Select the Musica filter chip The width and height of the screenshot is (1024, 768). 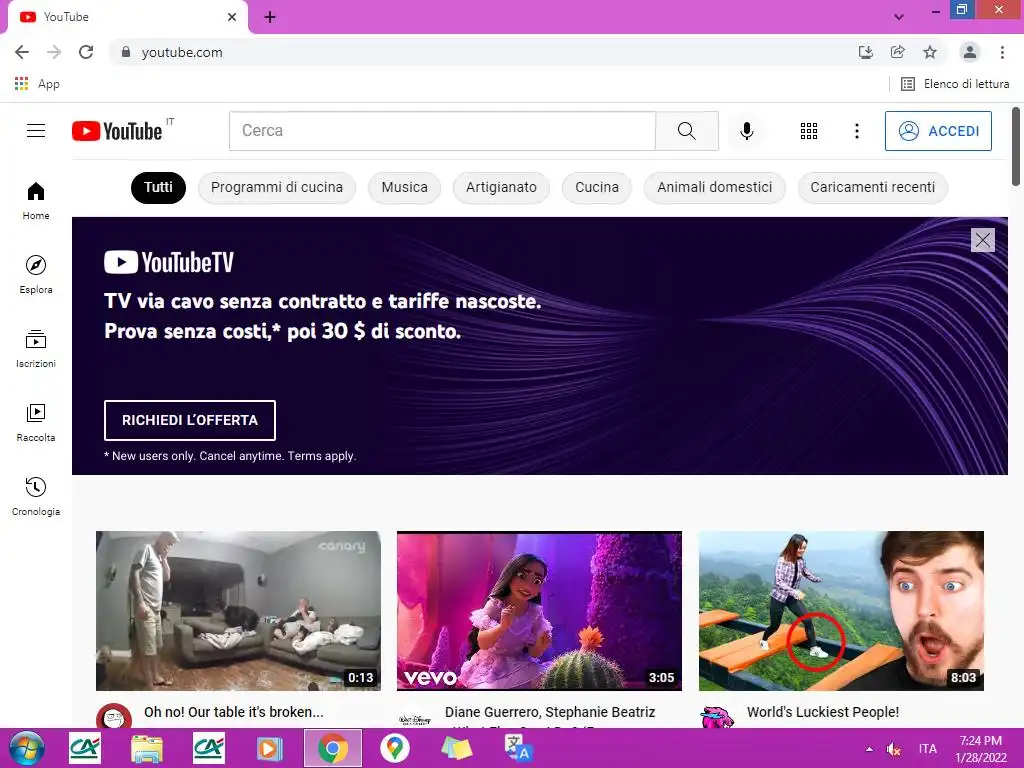[404, 187]
